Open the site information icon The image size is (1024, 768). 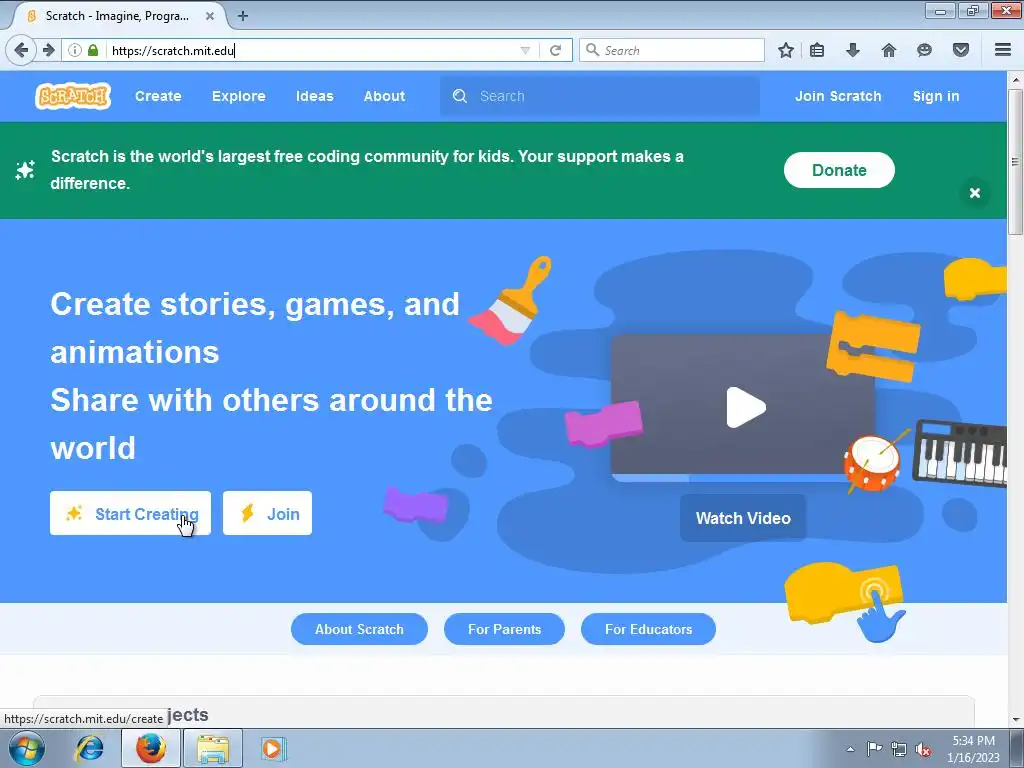point(74,50)
